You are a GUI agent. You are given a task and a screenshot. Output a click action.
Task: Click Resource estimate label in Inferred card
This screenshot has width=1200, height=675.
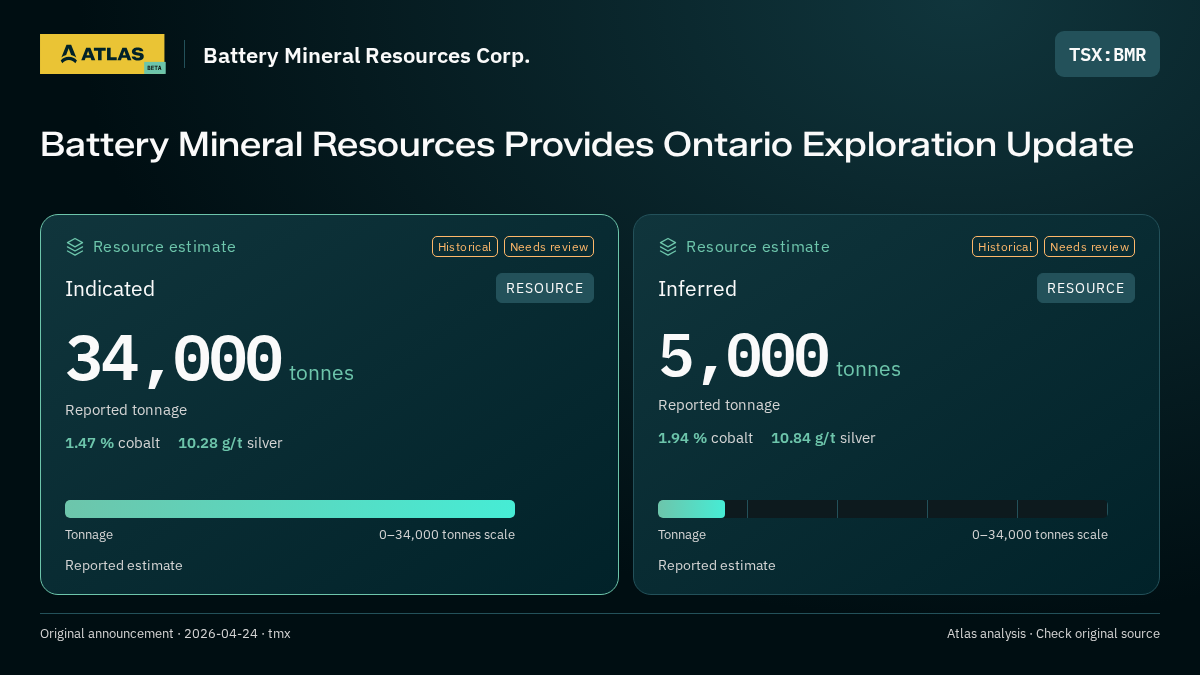(x=757, y=247)
